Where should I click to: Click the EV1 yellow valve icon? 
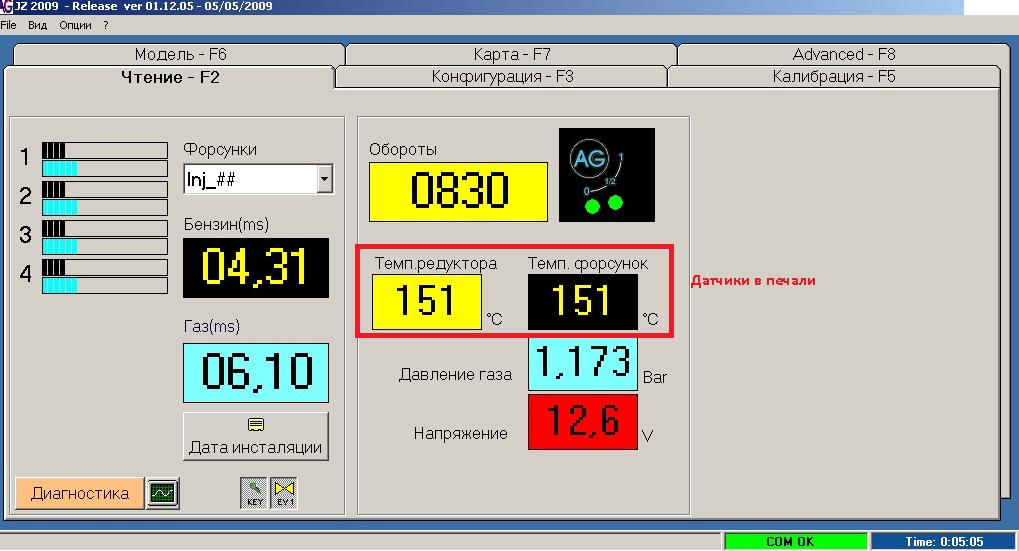(x=284, y=493)
